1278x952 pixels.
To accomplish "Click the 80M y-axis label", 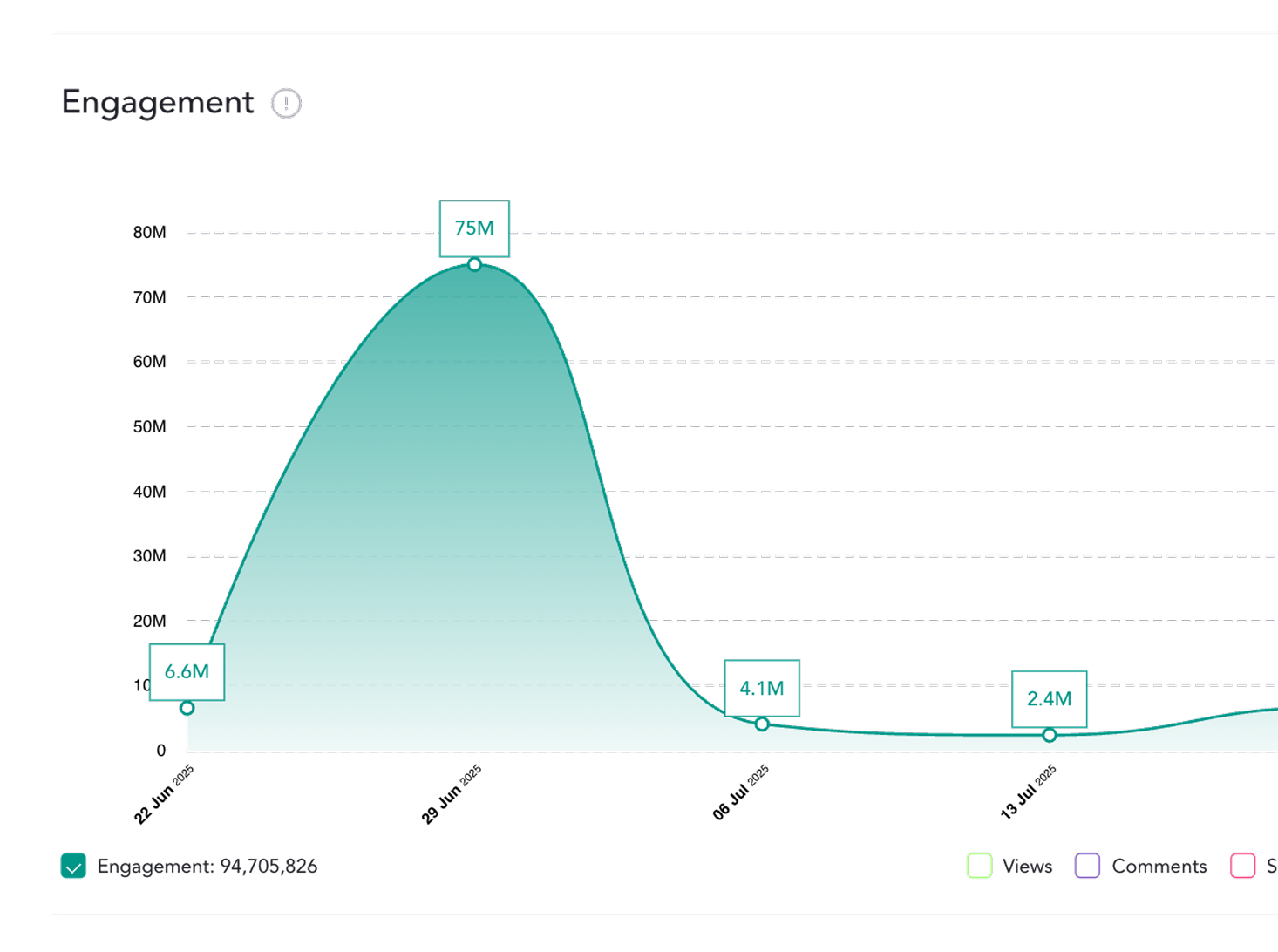I will point(149,232).
